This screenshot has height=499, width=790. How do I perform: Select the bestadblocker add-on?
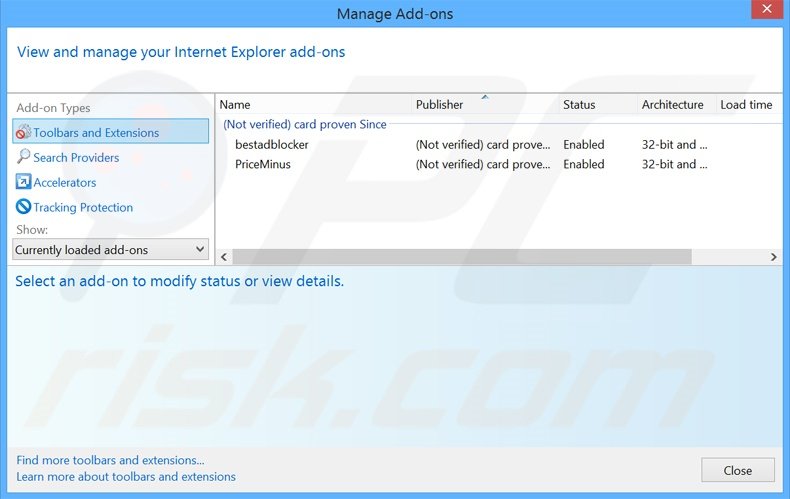pyautogui.click(x=272, y=145)
